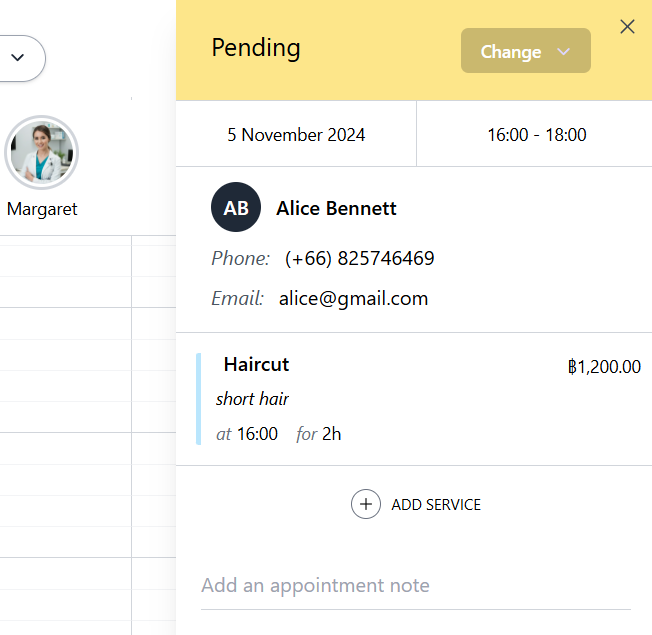The width and height of the screenshot is (652, 635).
Task: Open the Change status dropdown
Action: click(x=525, y=51)
